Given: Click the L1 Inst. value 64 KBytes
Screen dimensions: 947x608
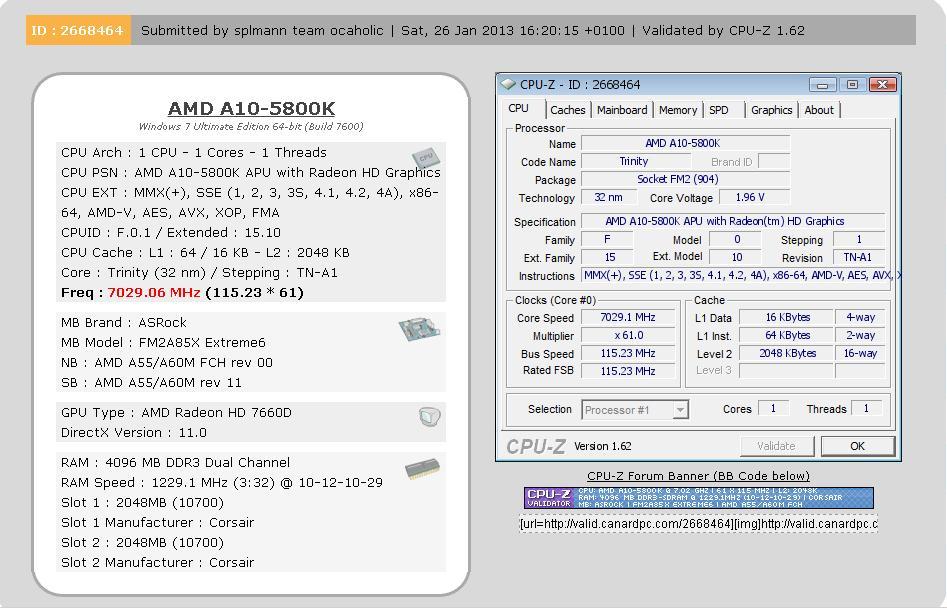Looking at the screenshot, I should [786, 336].
